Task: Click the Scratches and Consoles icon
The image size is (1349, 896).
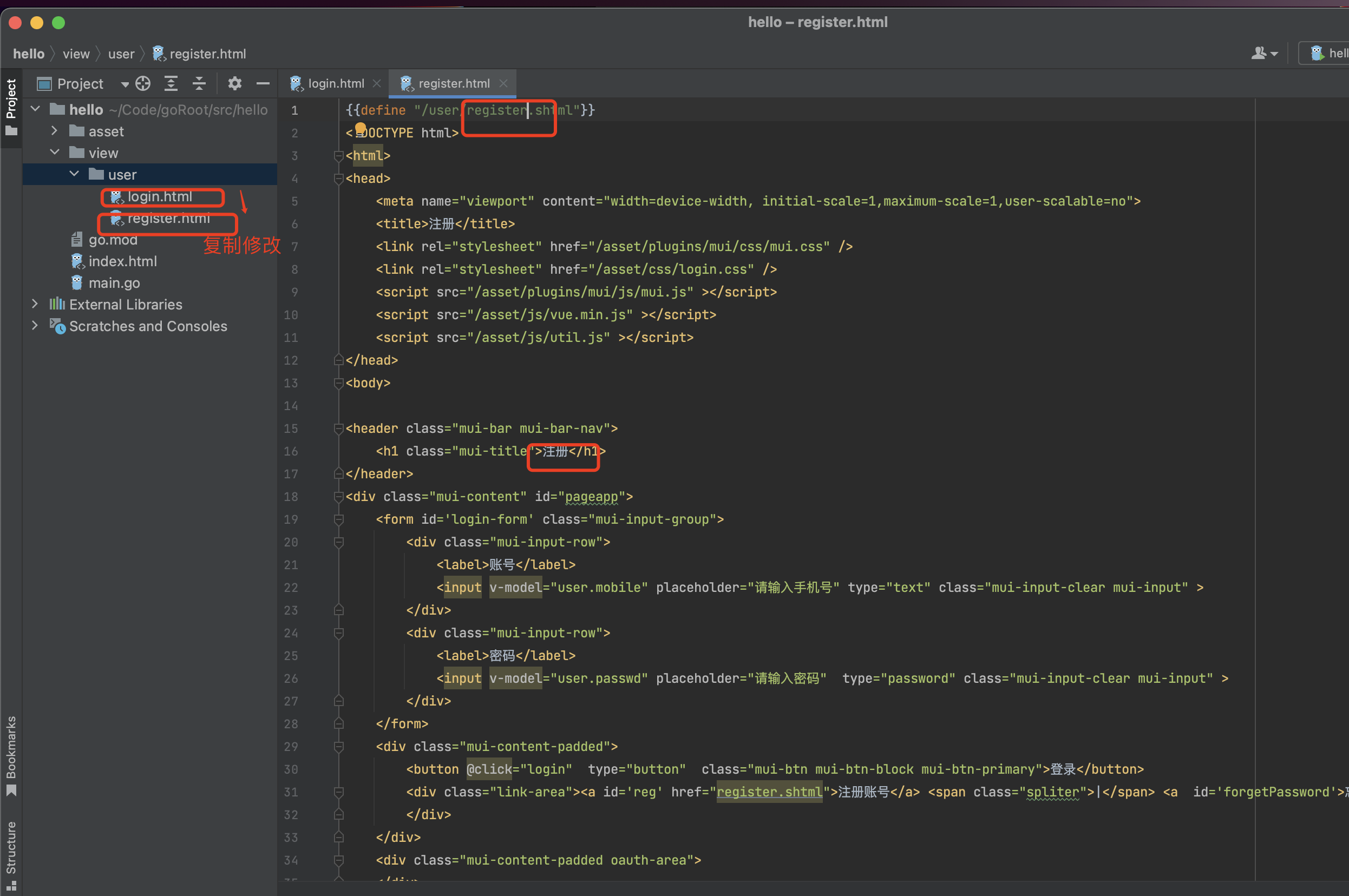Action: tap(57, 326)
